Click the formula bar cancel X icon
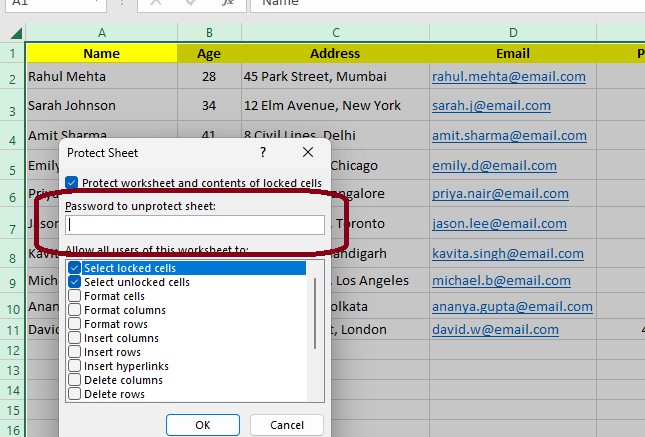This screenshot has width=645, height=437. (x=156, y=3)
